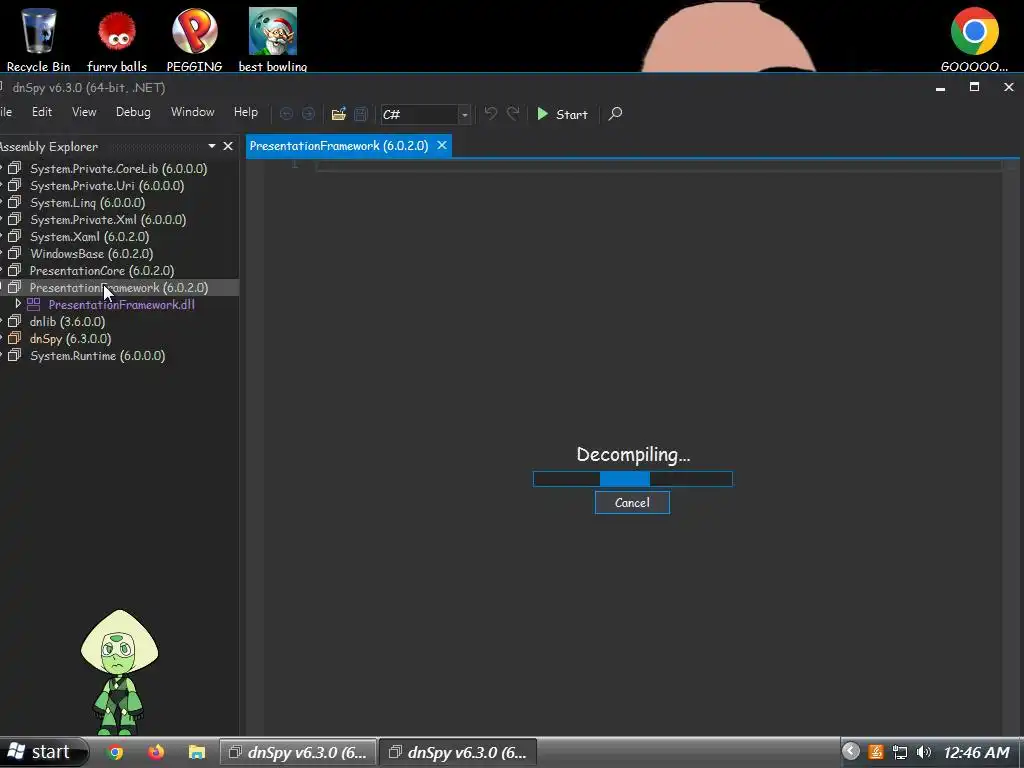Open the Window menu
Viewport: 1024px width, 768px height.
pos(193,112)
